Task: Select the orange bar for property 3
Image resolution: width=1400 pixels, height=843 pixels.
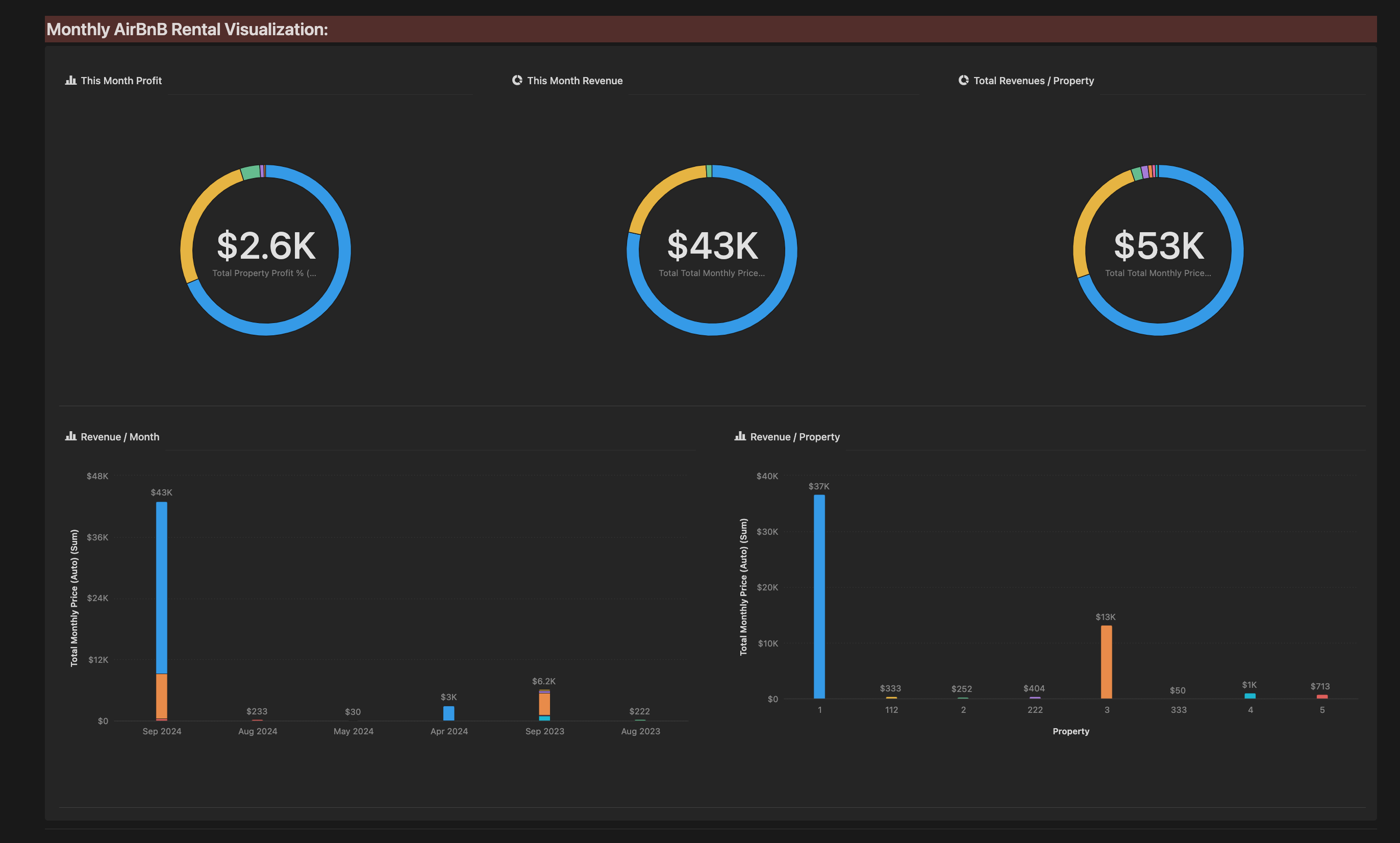Action: coord(1106,662)
